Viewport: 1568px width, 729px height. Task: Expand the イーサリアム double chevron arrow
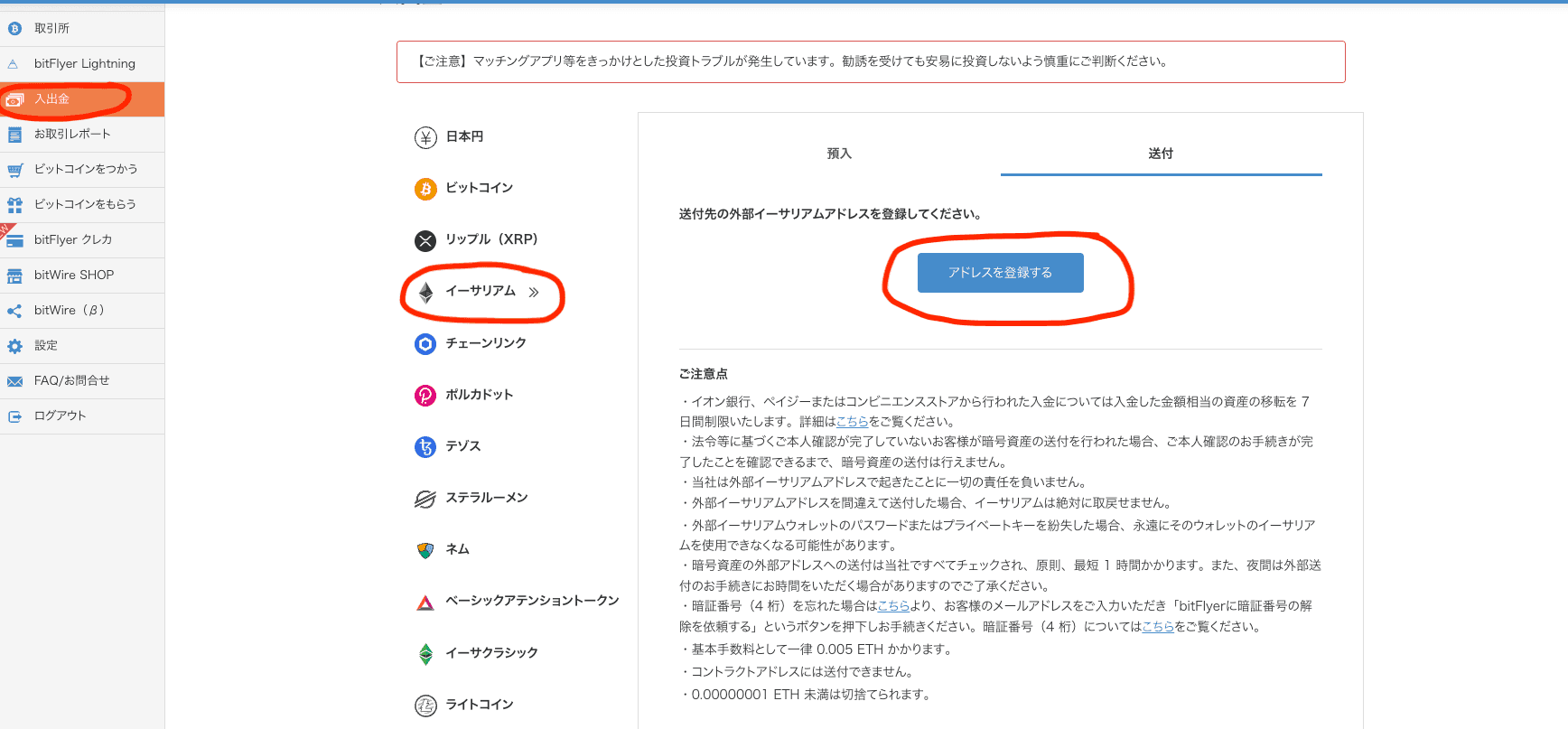pos(534,292)
